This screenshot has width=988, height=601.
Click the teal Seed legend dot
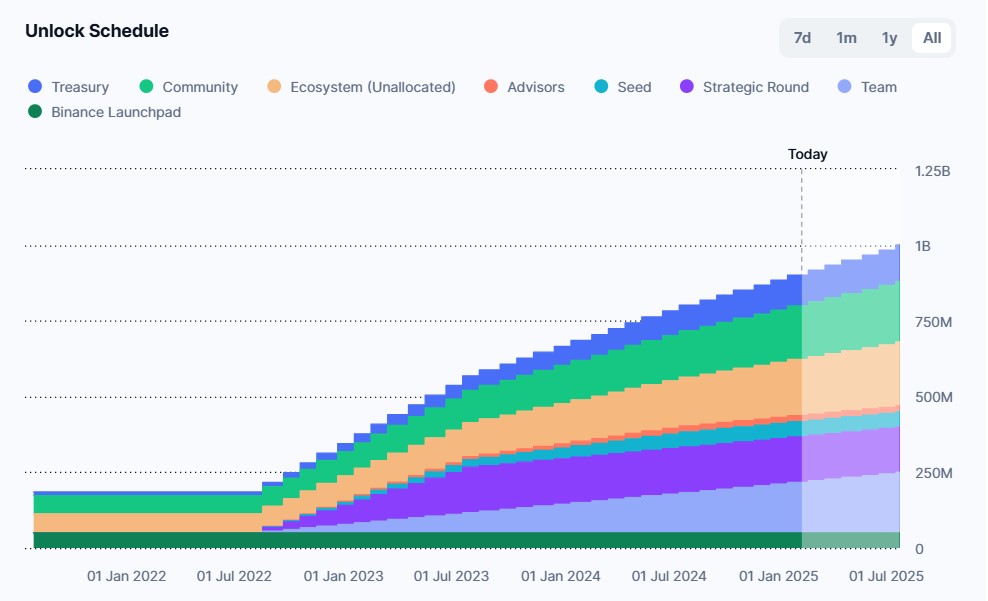(x=601, y=86)
